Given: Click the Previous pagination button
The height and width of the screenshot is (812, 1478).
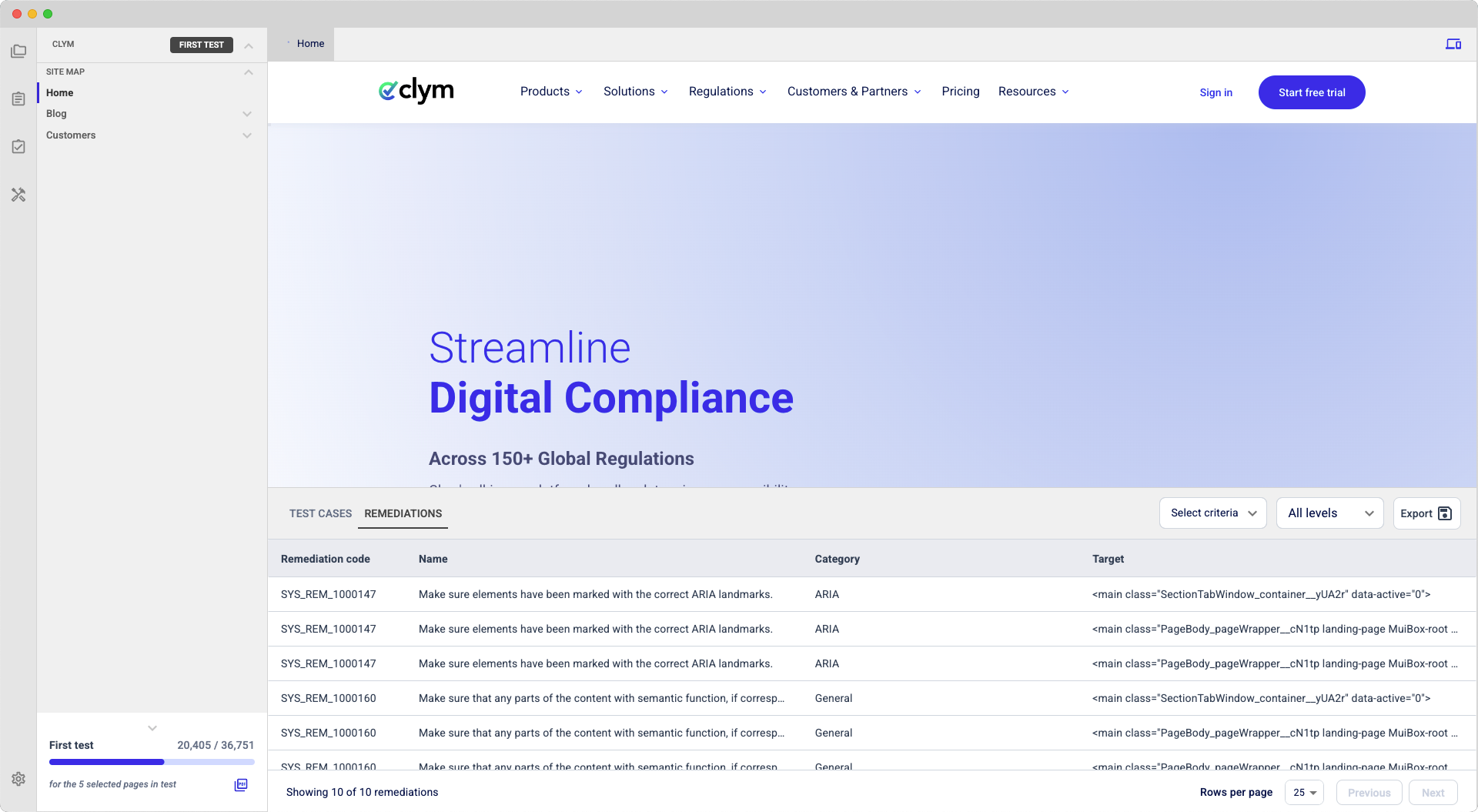Looking at the screenshot, I should (x=1369, y=793).
